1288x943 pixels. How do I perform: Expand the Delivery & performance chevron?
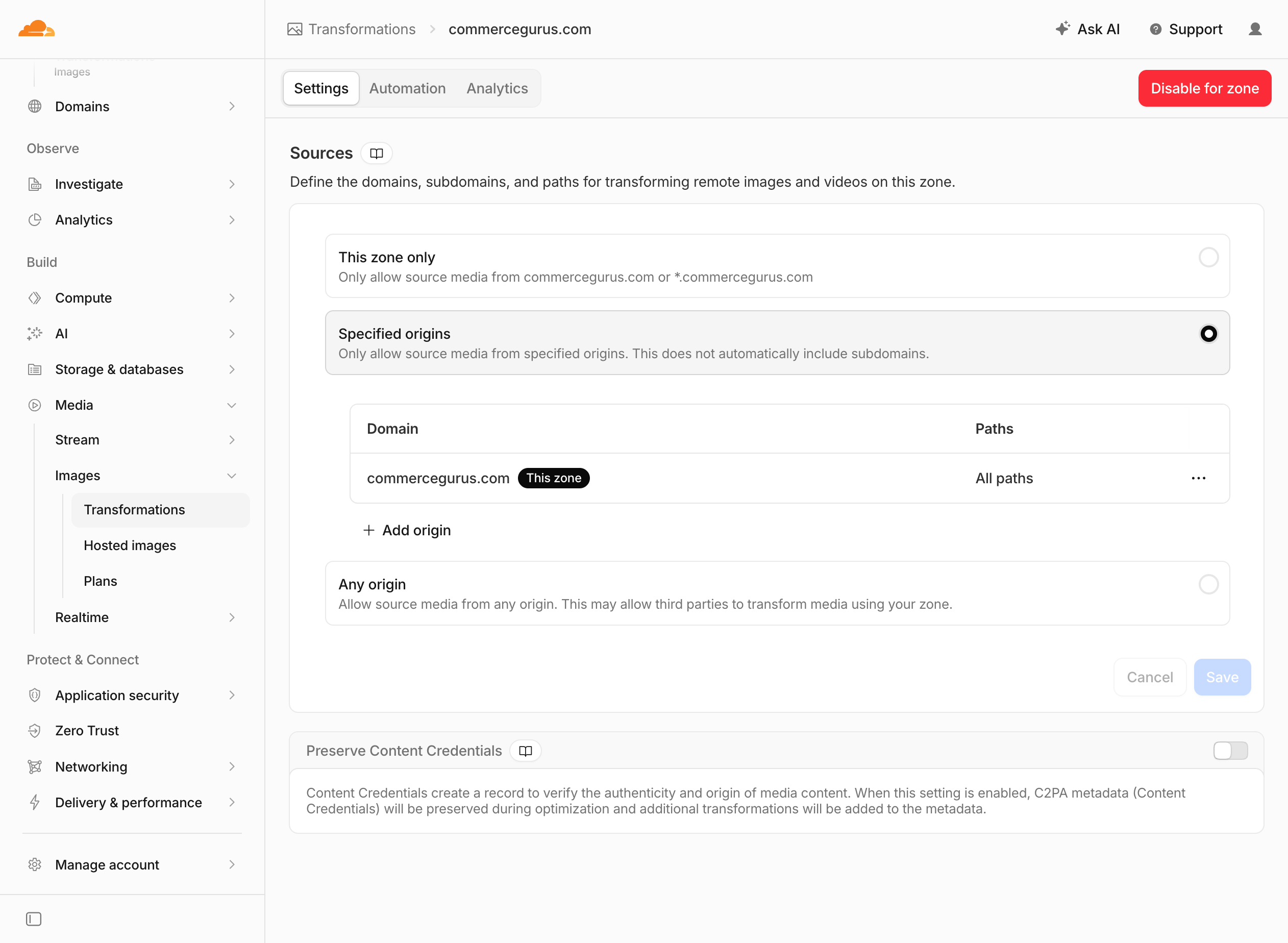[232, 802]
